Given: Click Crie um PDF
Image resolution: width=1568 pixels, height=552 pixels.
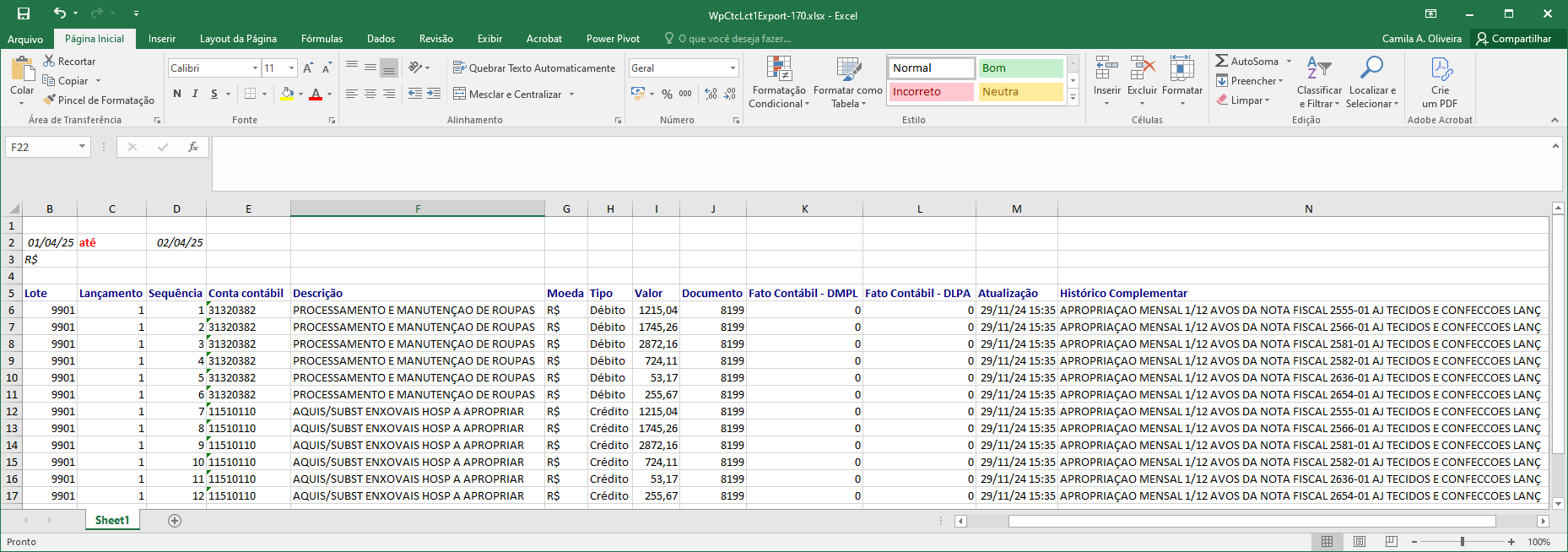Looking at the screenshot, I should coord(1440,82).
